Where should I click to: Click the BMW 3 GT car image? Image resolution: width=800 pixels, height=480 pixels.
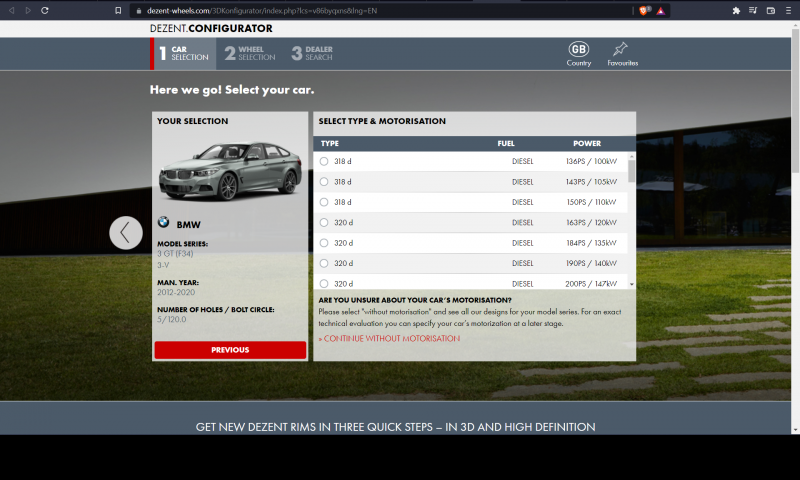[230, 171]
